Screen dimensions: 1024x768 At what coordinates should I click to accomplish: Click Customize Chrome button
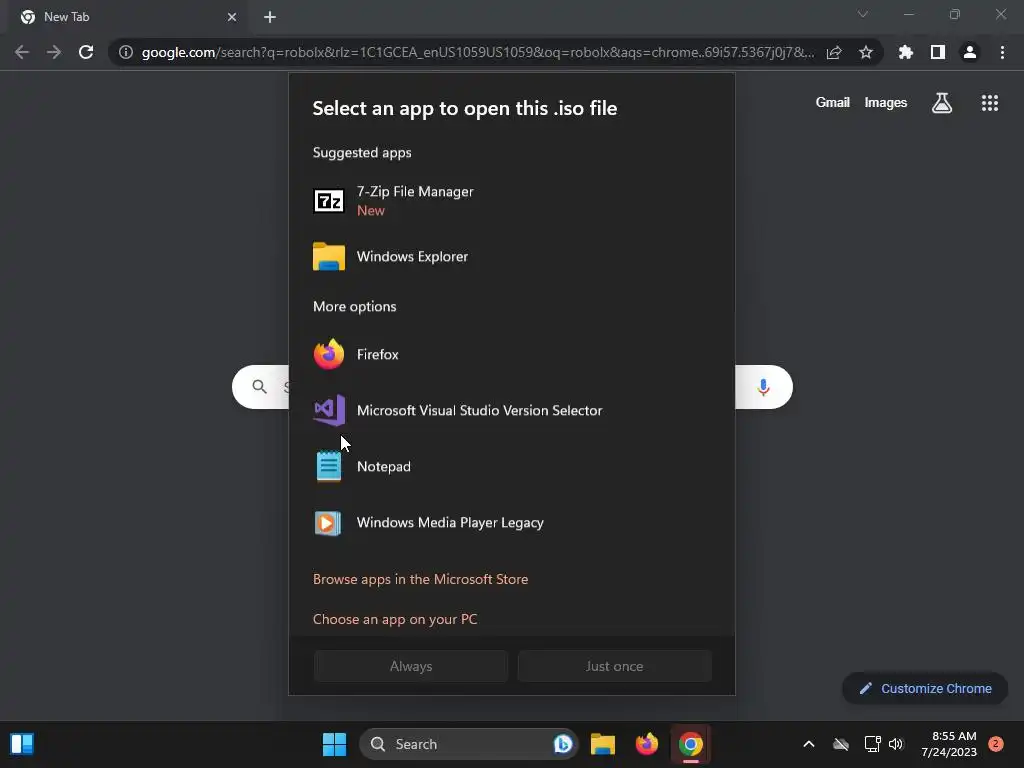click(x=925, y=688)
